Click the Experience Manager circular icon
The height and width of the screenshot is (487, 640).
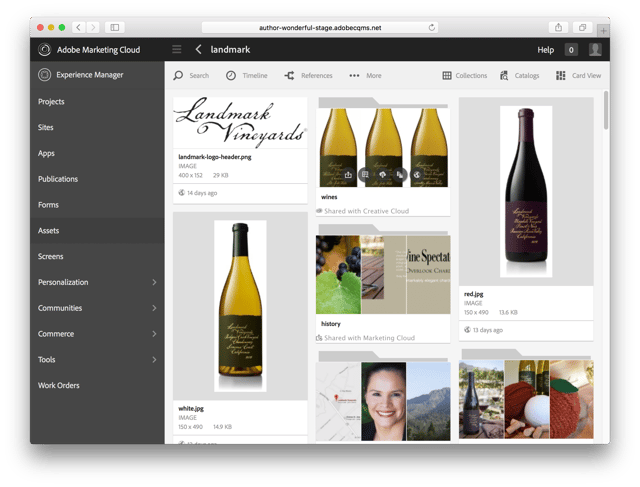tap(44, 75)
